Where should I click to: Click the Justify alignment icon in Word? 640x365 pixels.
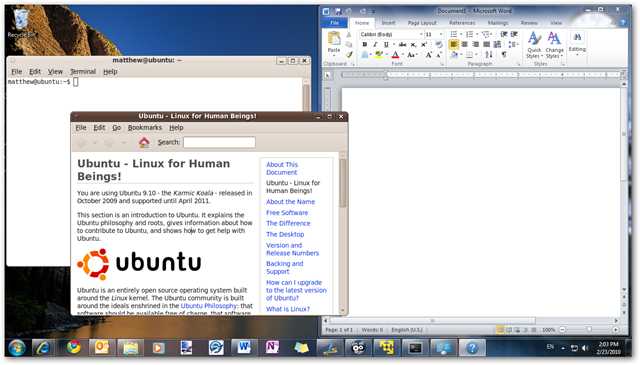click(486, 45)
